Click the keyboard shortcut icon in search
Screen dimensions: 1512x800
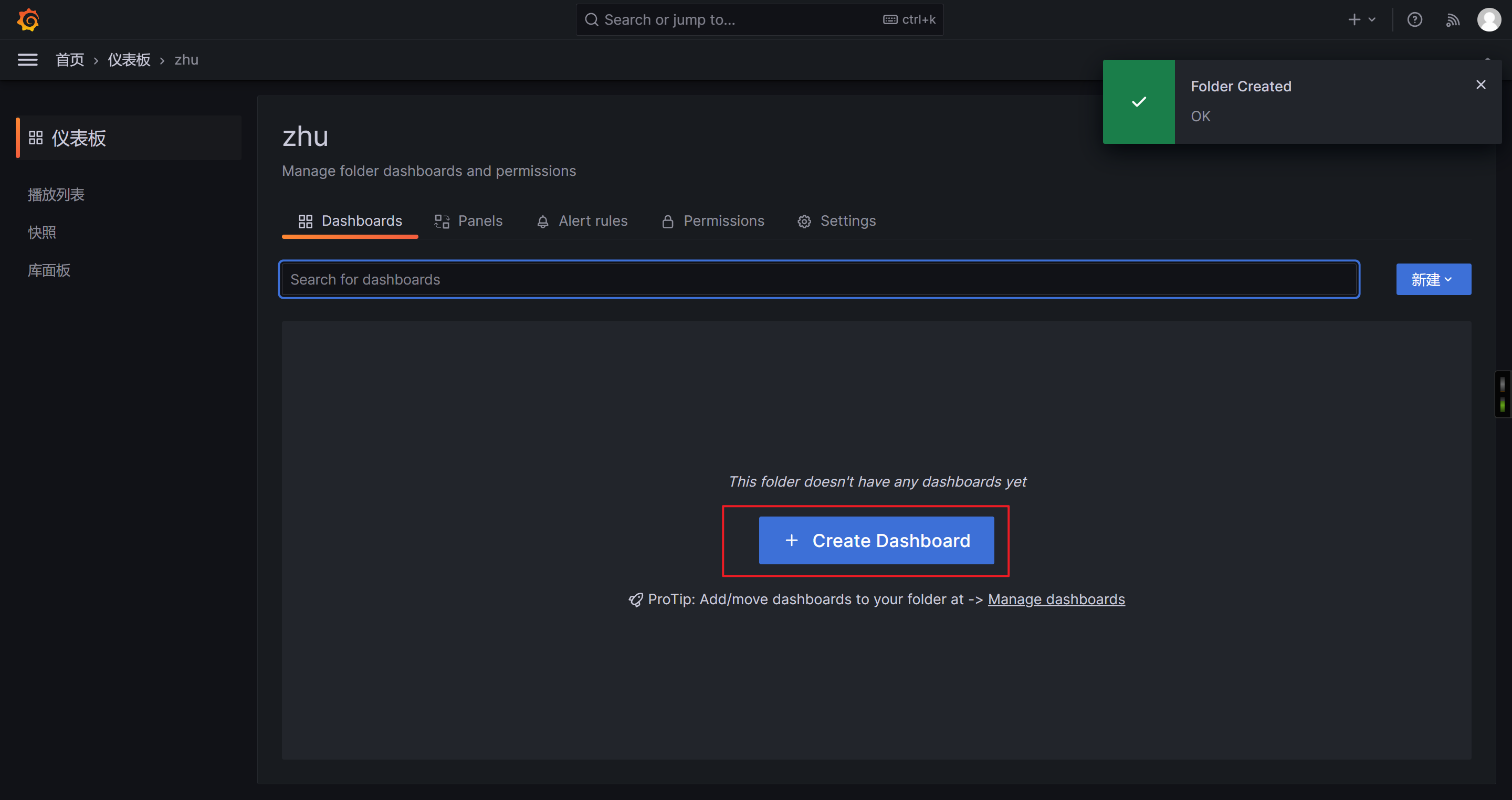(x=890, y=20)
